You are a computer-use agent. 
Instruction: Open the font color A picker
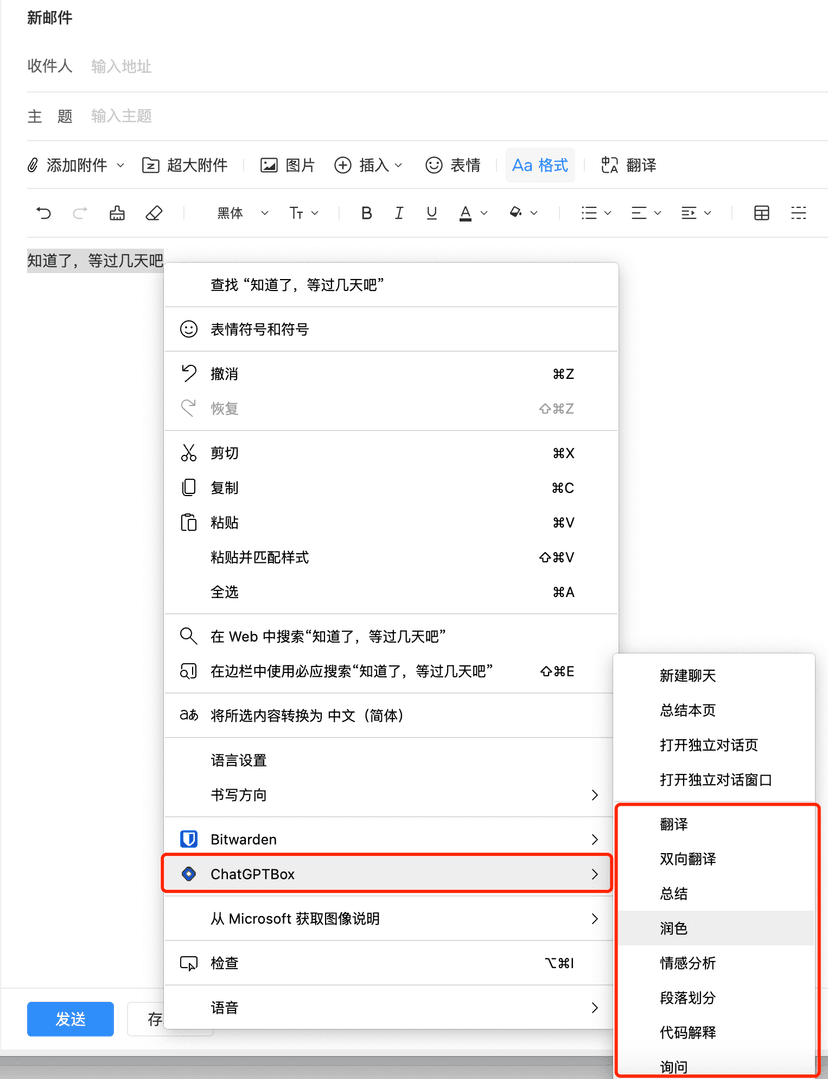(472, 213)
